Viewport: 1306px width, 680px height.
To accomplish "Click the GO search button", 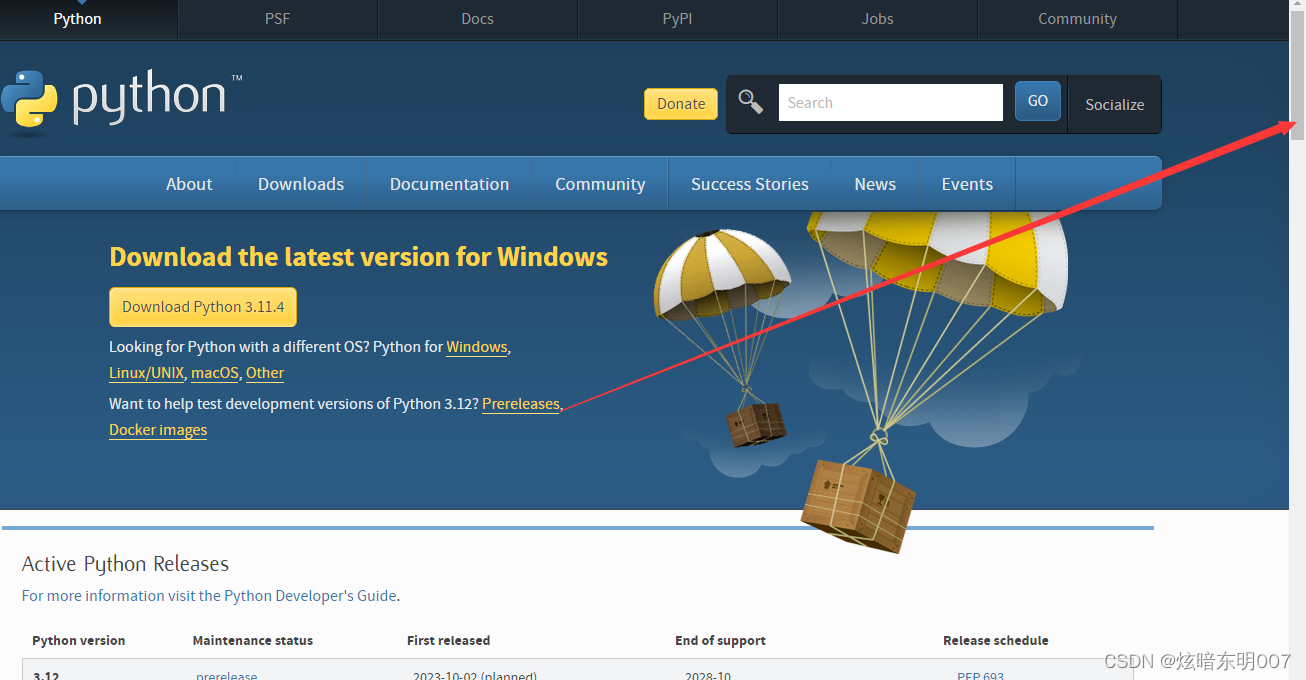I will [1038, 101].
